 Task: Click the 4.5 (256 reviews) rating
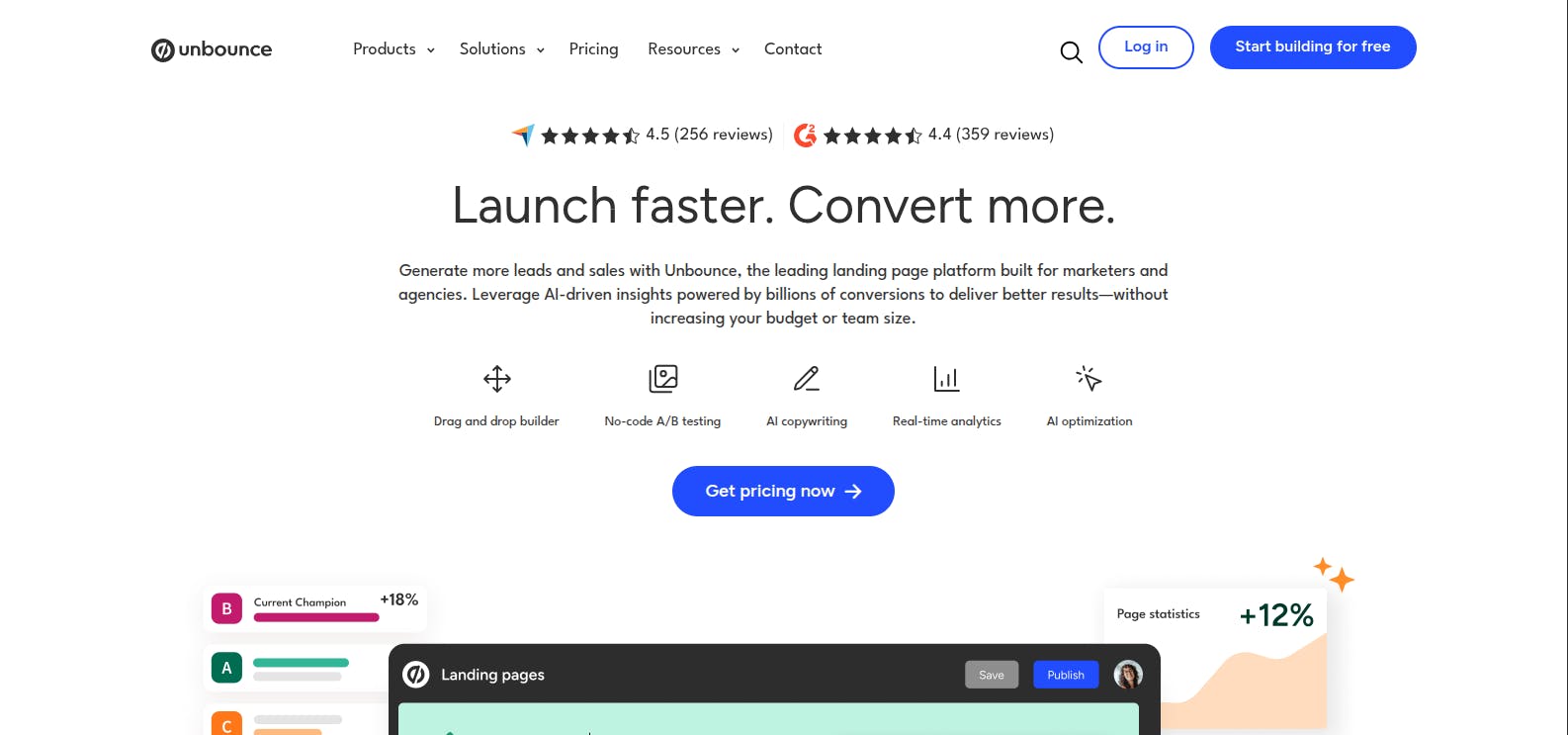(709, 135)
